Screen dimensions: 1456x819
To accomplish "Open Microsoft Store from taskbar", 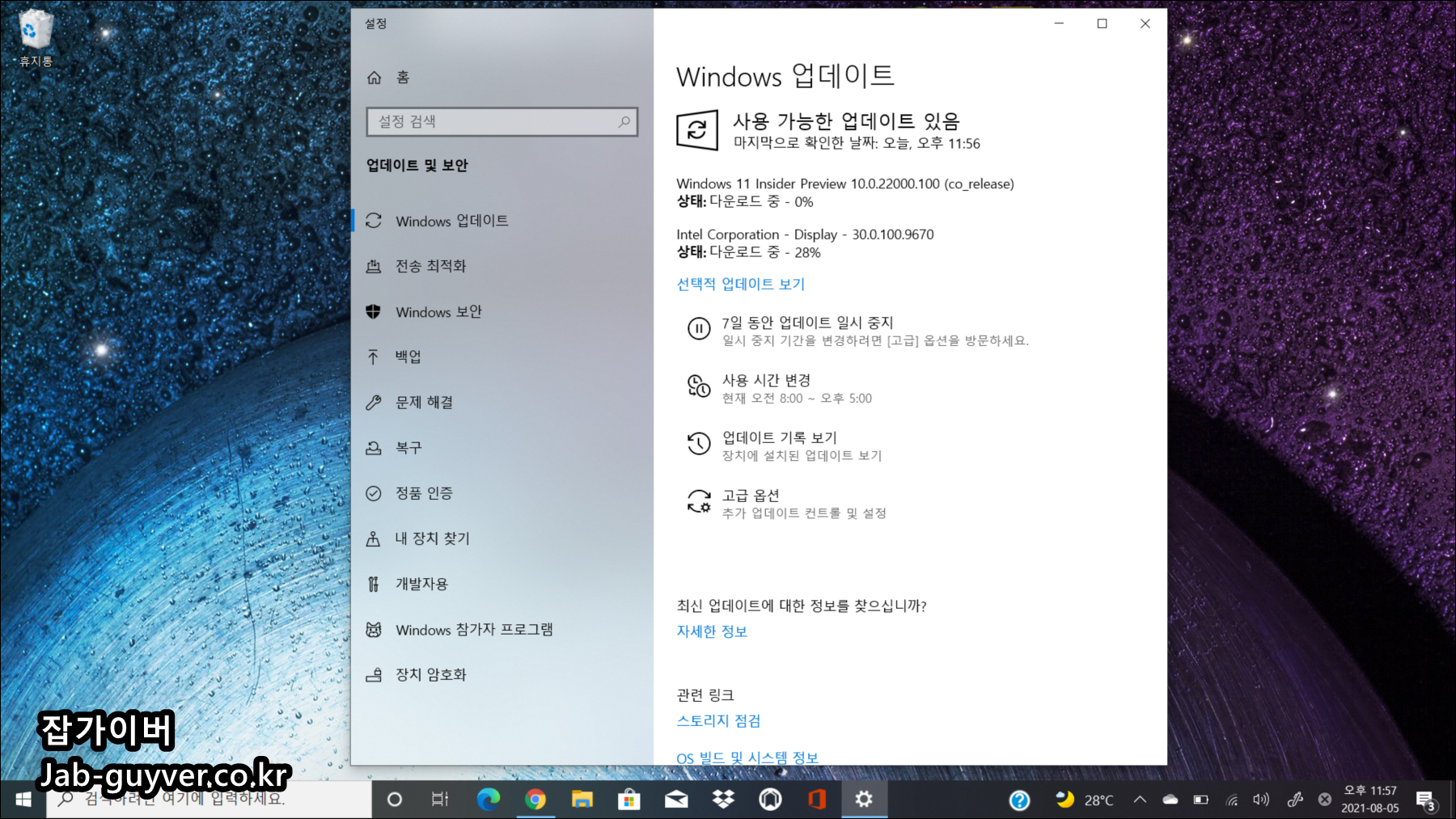I will pyautogui.click(x=629, y=800).
